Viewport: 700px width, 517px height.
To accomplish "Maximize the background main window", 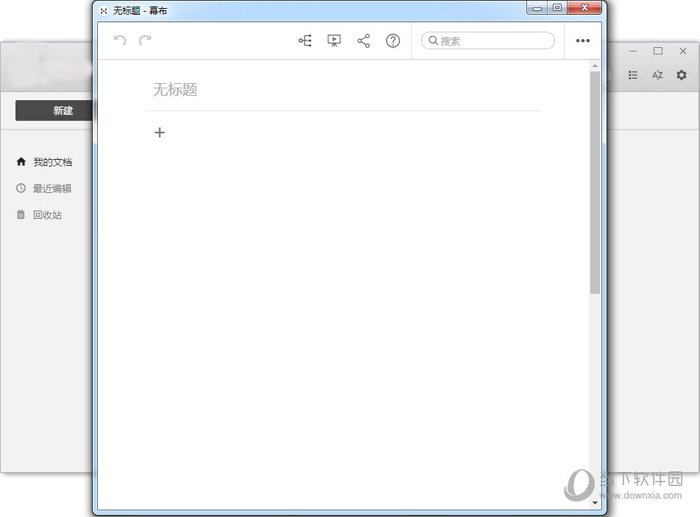I will (658, 51).
